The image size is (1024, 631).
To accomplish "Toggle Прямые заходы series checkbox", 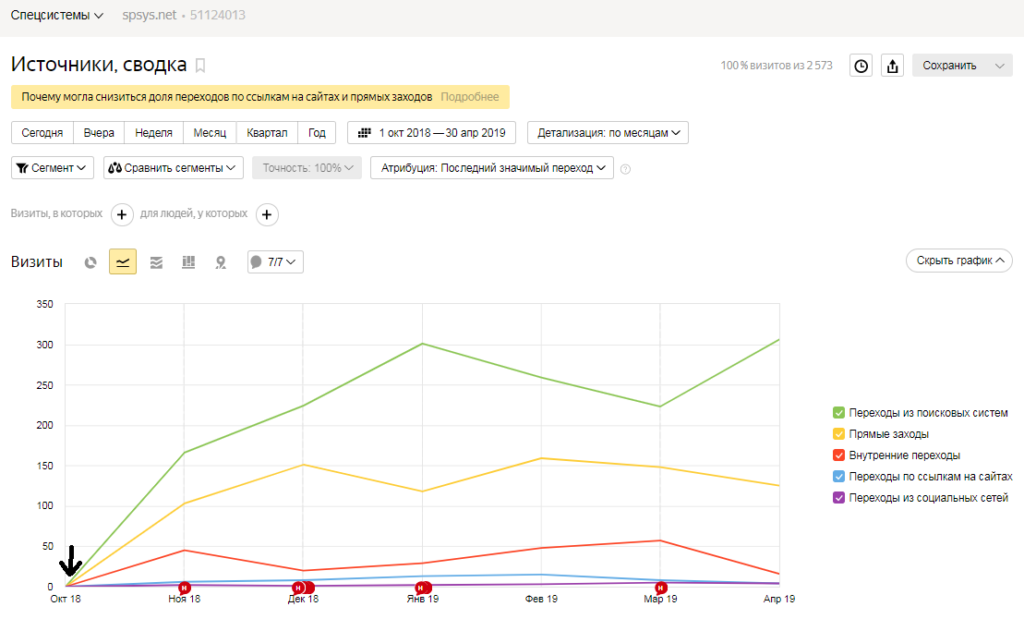I will 839,434.
